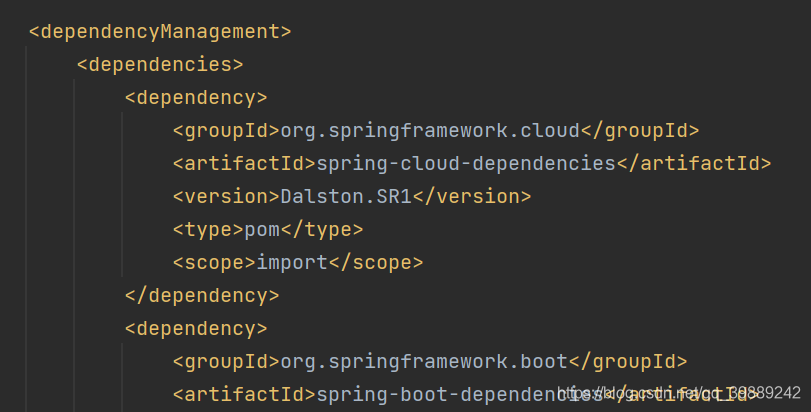Click the opening dependencies tag
Viewport: 811px width, 412px height.
(160, 65)
